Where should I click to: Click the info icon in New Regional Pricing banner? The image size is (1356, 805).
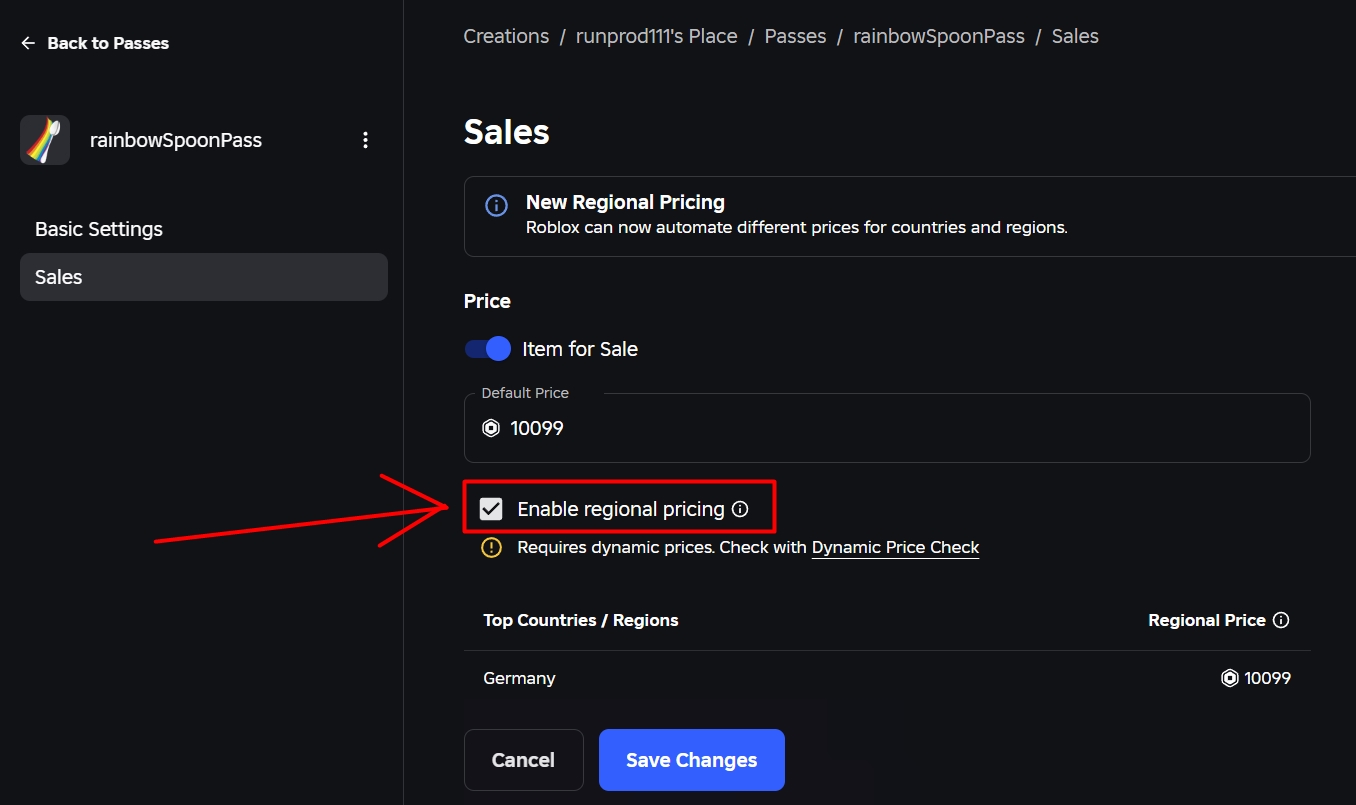click(496, 205)
